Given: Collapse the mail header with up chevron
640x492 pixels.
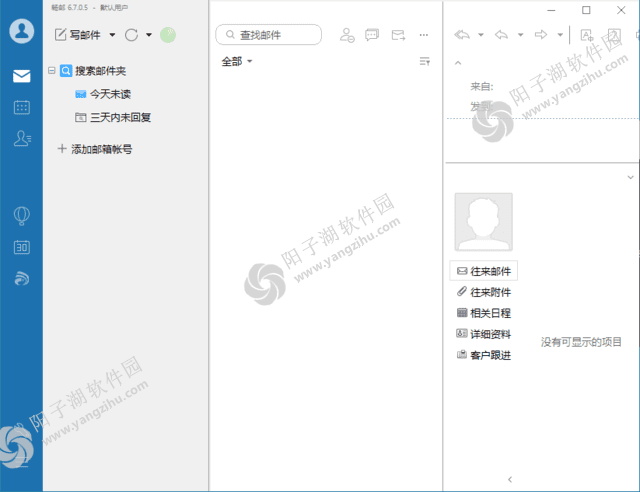Looking at the screenshot, I should click(x=458, y=63).
